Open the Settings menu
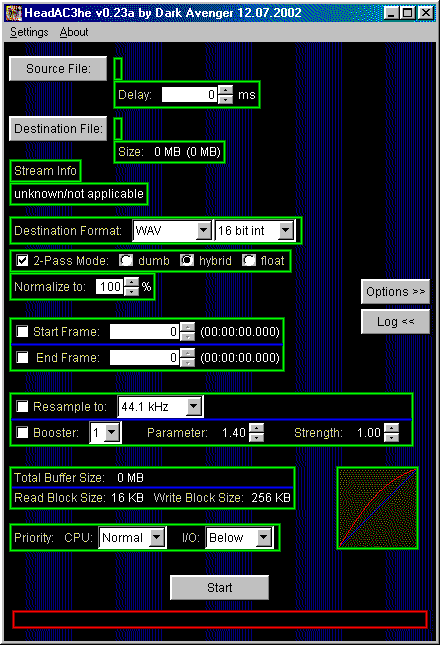Viewport: 440px width, 645px height. point(29,32)
